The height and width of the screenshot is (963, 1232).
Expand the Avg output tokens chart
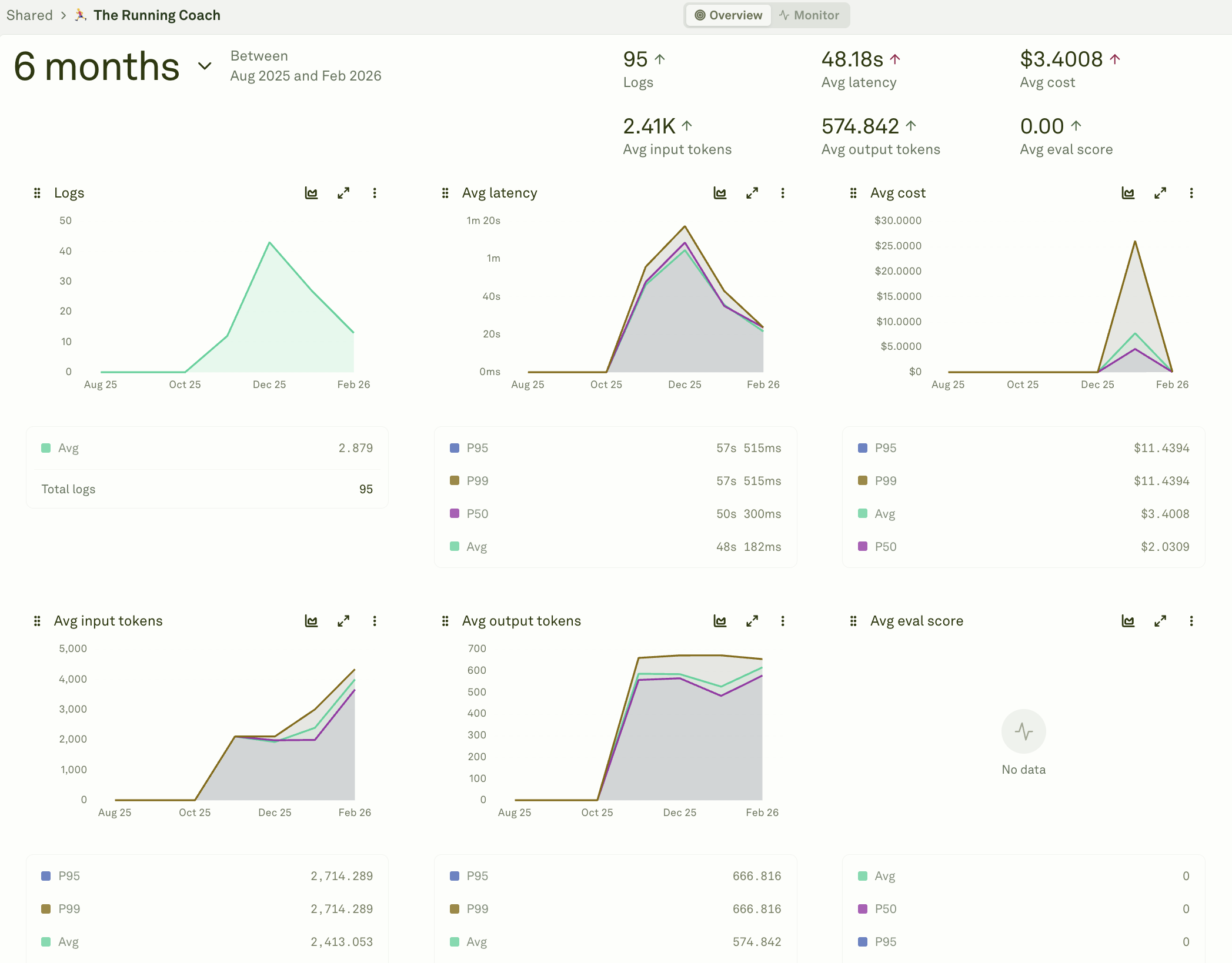752,621
